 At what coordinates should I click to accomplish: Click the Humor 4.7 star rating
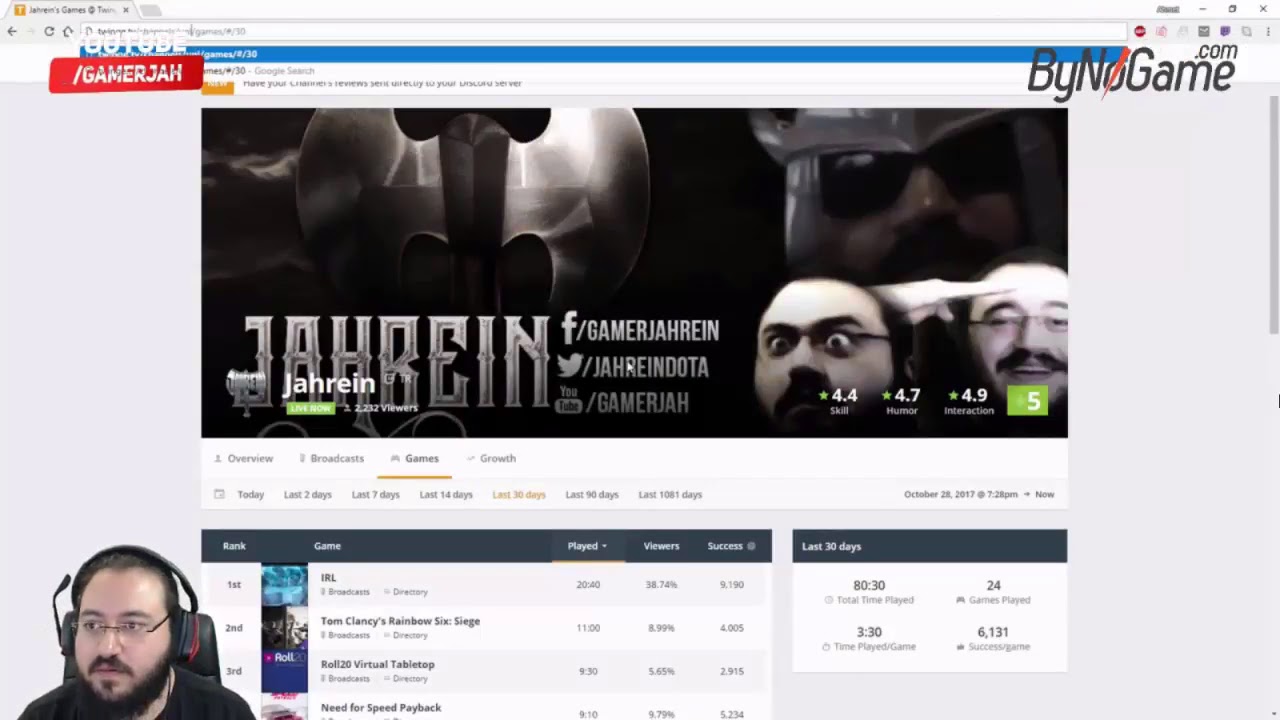901,400
